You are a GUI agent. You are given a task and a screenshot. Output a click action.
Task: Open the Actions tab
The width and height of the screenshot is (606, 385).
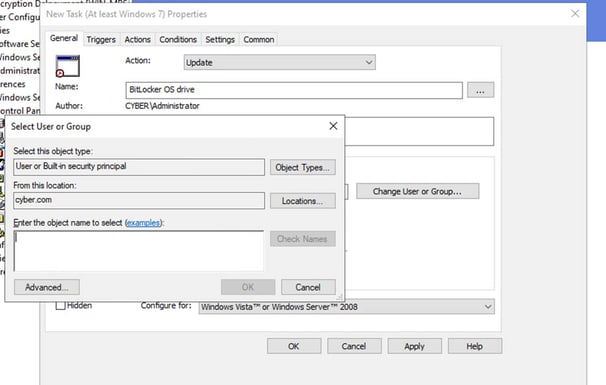tap(137, 39)
